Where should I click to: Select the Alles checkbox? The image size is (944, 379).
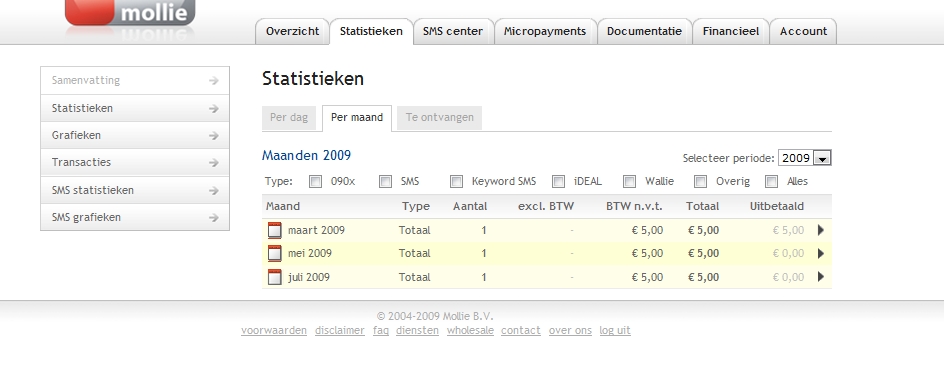(771, 181)
